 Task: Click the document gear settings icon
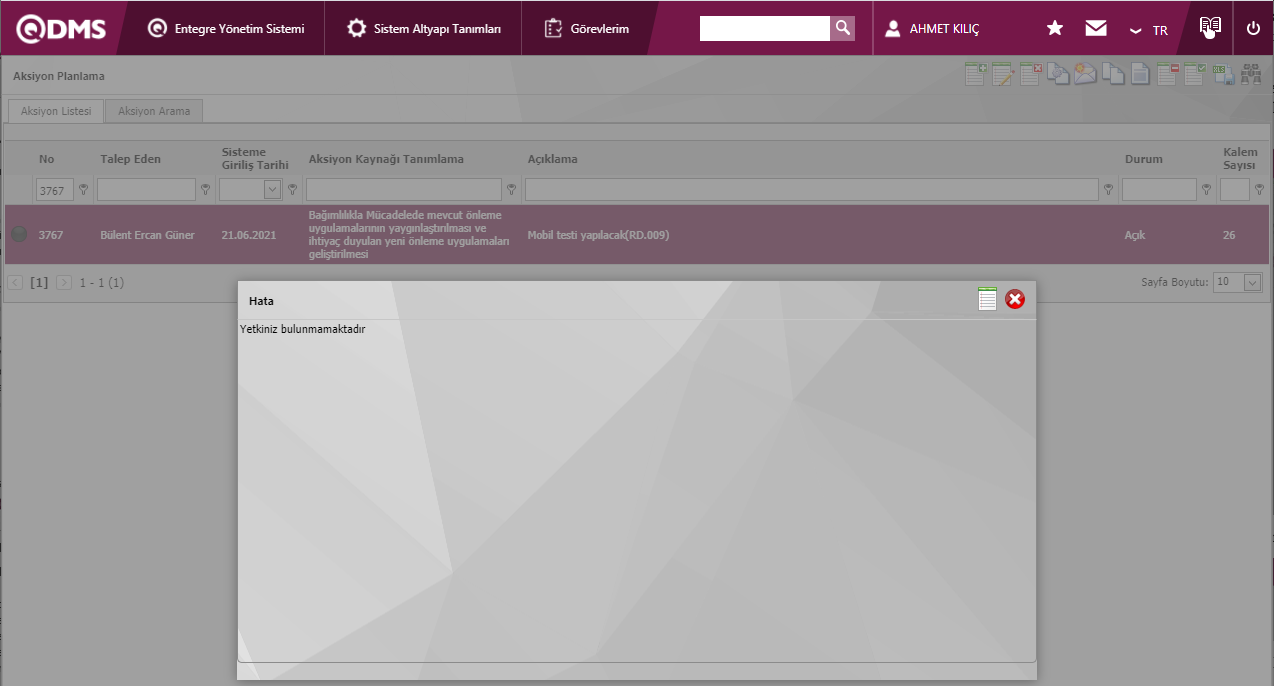click(x=1058, y=75)
